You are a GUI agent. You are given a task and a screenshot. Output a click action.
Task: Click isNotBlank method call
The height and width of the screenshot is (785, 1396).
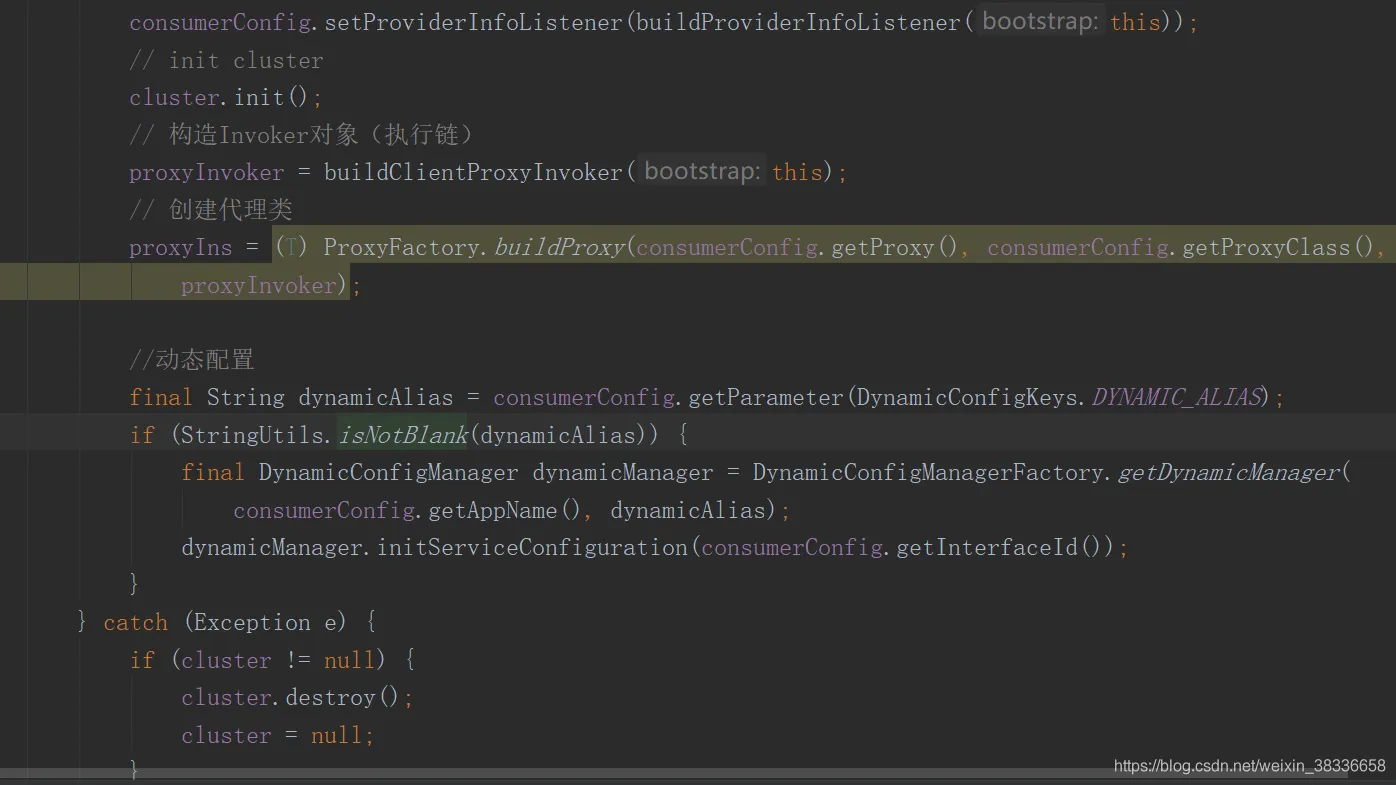click(403, 435)
